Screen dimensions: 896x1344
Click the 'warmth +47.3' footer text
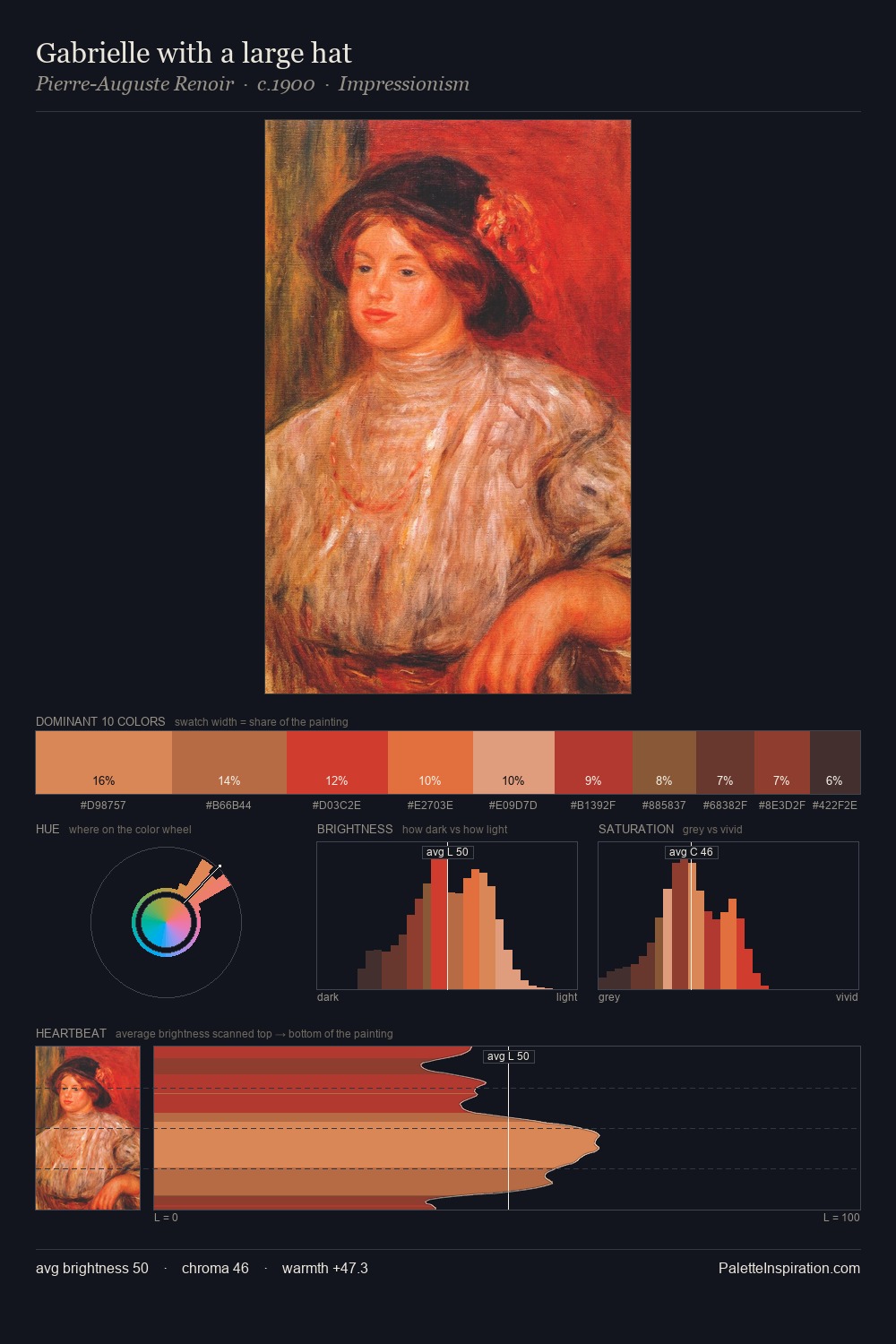(325, 1268)
